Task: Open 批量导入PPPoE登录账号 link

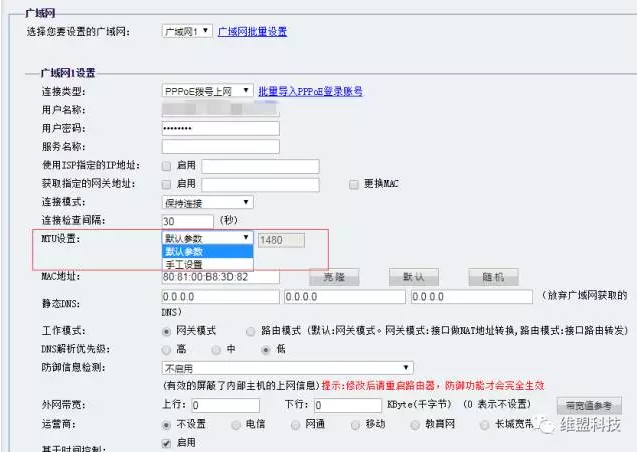Action: (x=310, y=91)
